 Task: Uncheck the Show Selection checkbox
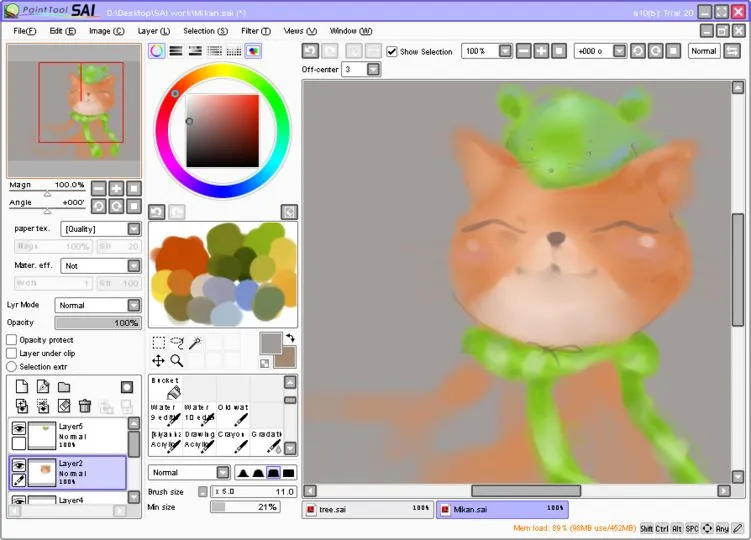(x=392, y=51)
